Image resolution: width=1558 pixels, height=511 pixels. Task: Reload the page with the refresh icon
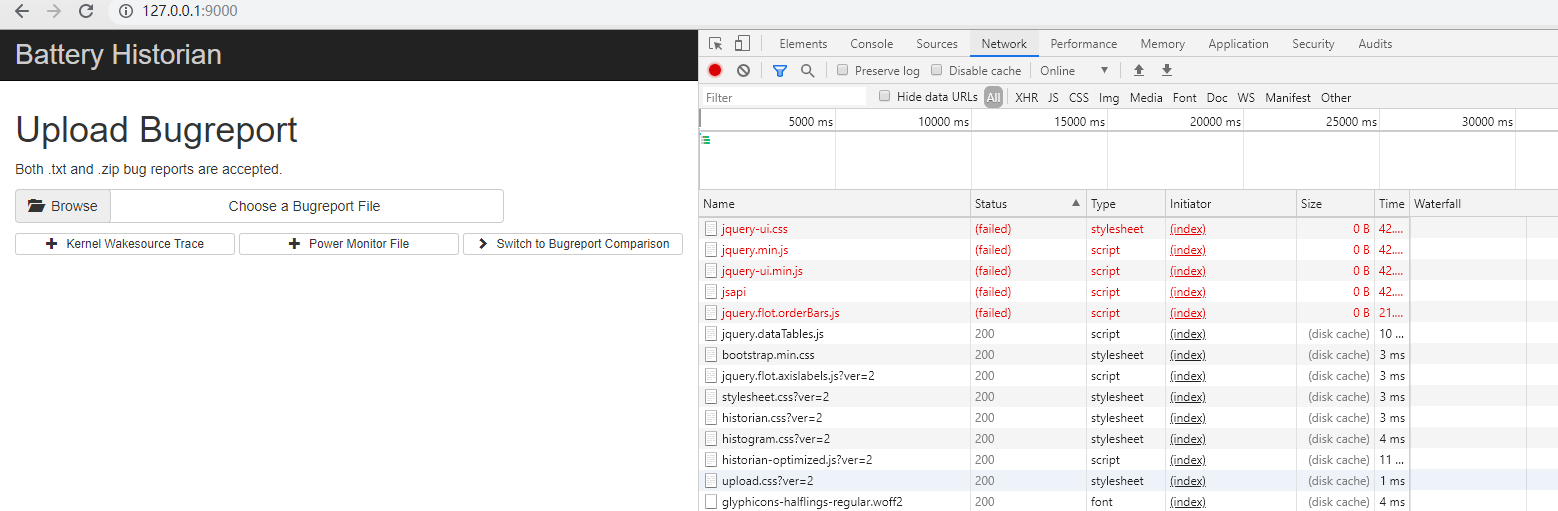tap(86, 11)
